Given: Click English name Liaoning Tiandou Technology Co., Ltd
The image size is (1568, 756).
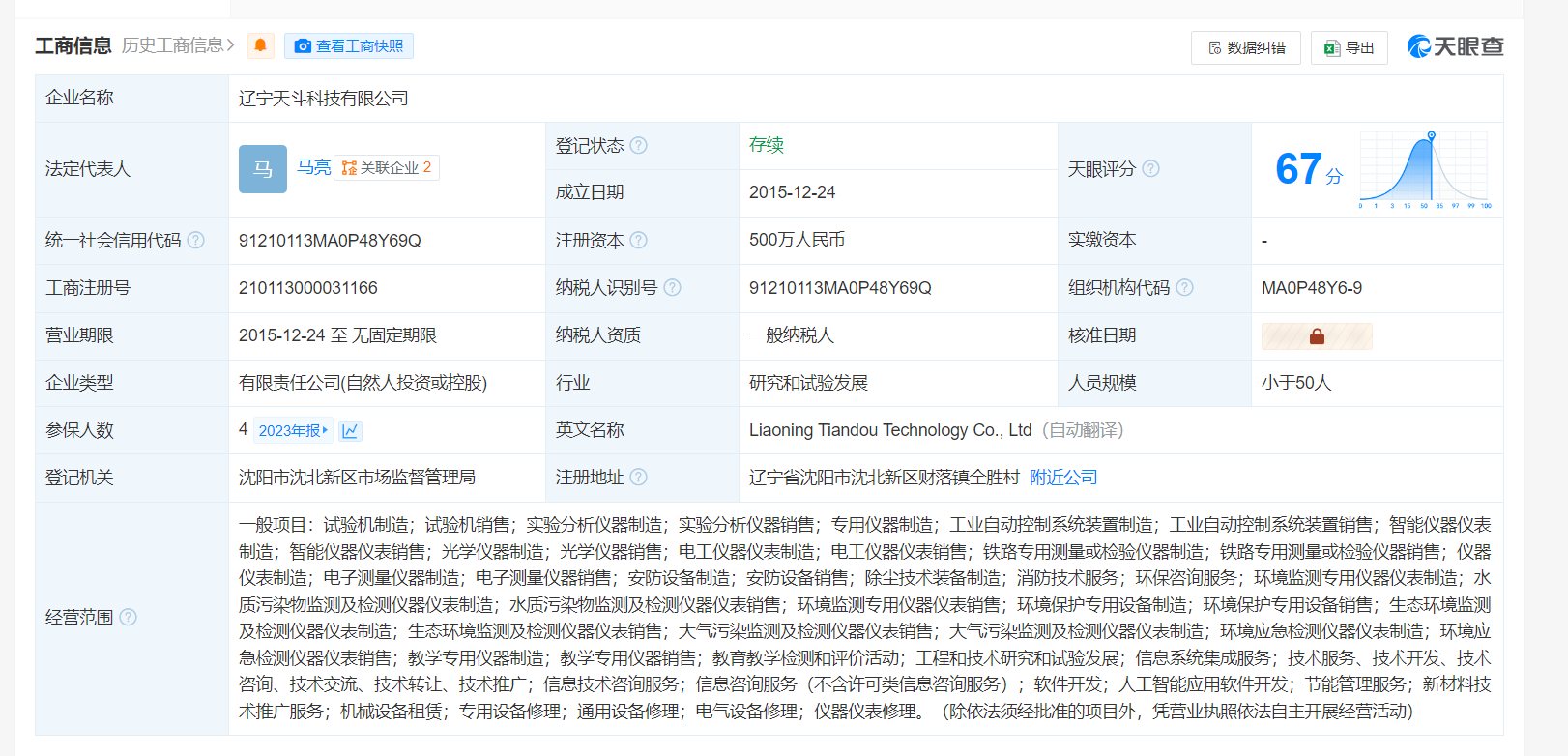Looking at the screenshot, I should [890, 429].
